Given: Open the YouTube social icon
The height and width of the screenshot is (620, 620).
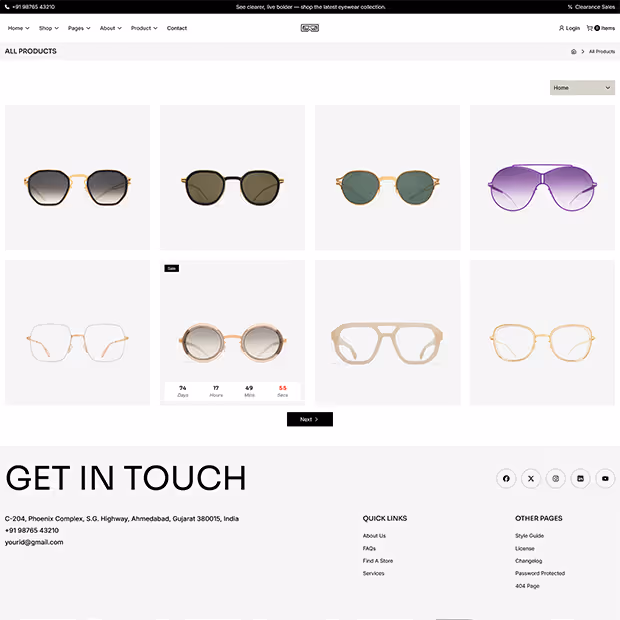Looking at the screenshot, I should (605, 478).
